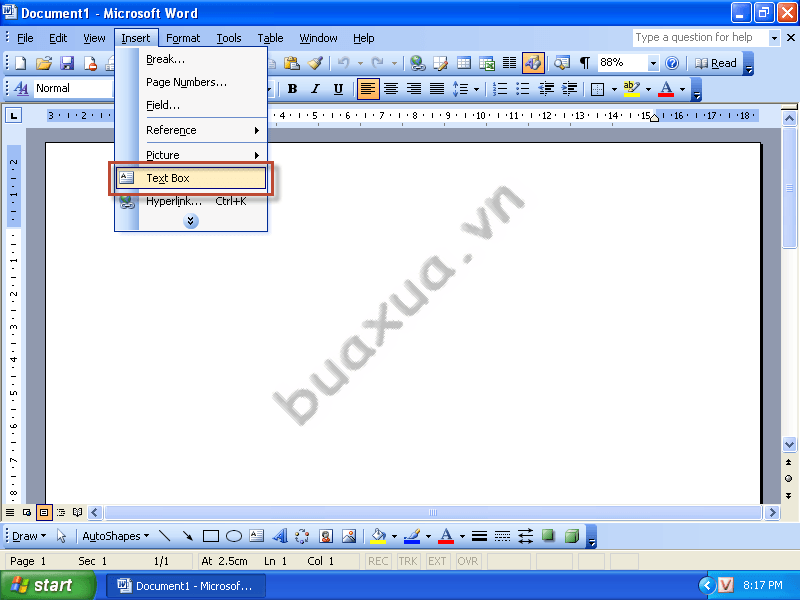Click the horizontal scrollbar track
The height and width of the screenshot is (600, 800).
coord(433,512)
